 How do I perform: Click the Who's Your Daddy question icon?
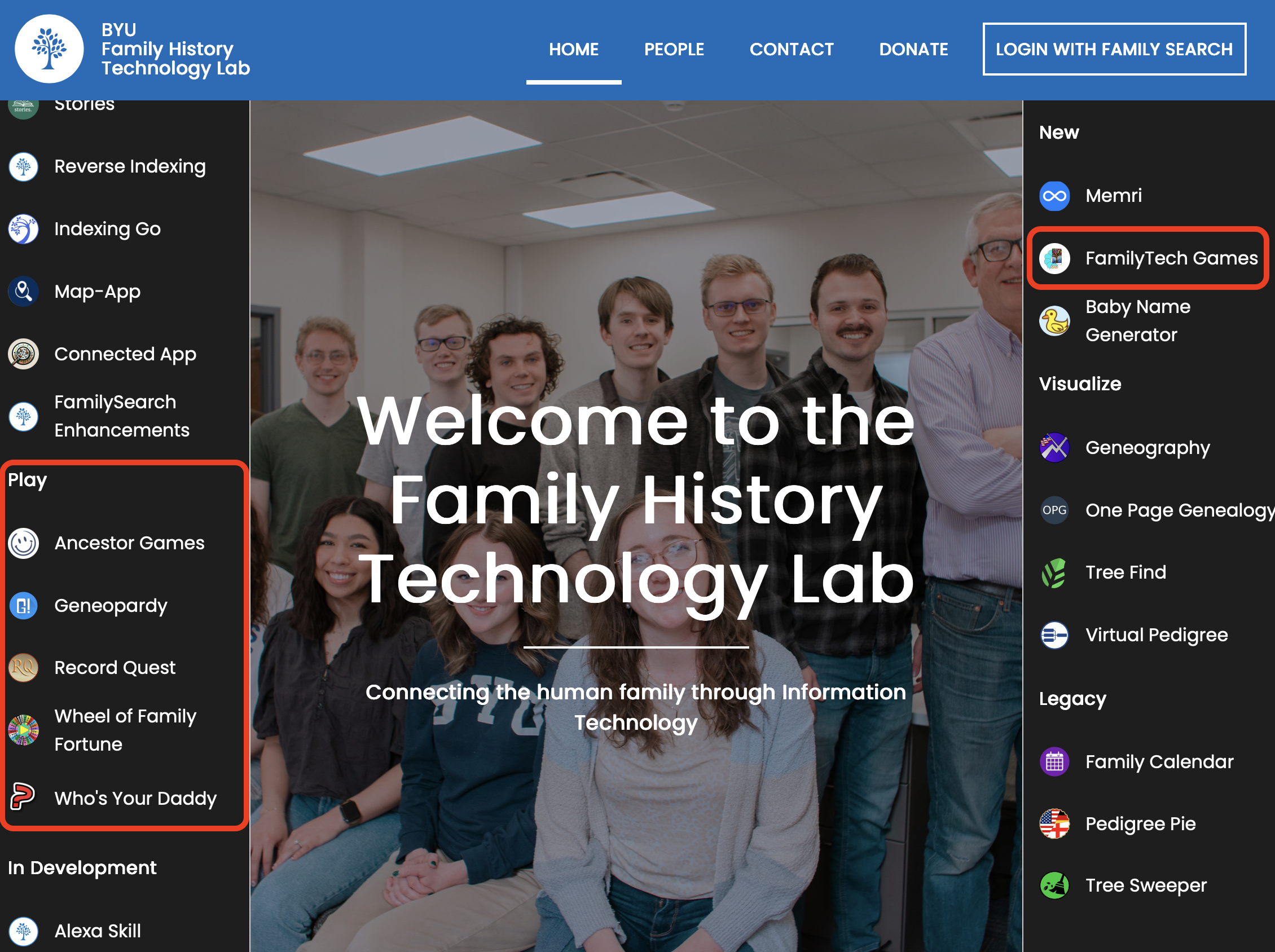tap(24, 797)
